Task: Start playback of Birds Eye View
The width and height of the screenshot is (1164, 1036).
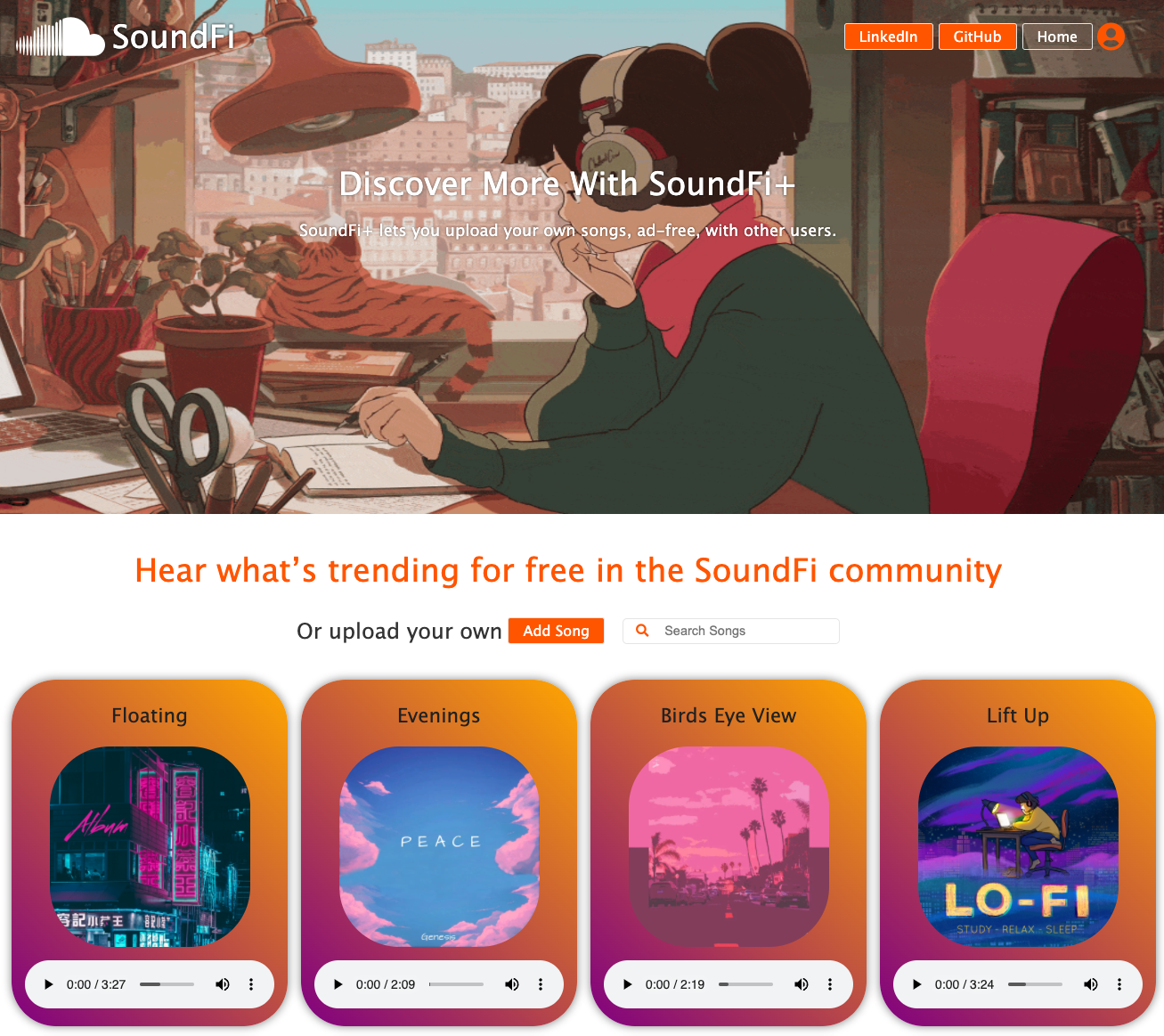Action: point(628,984)
